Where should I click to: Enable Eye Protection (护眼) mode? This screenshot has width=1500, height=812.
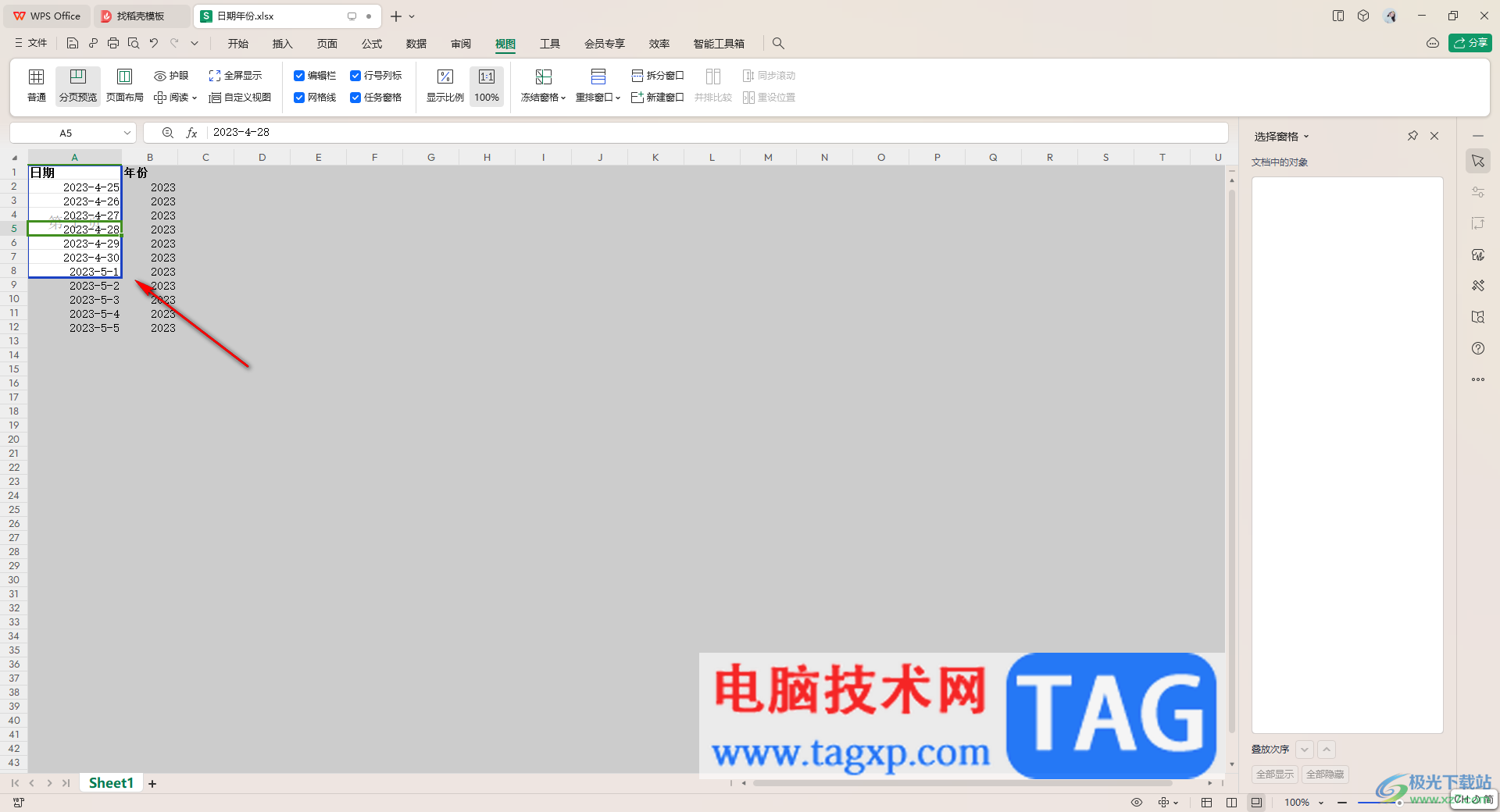171,76
